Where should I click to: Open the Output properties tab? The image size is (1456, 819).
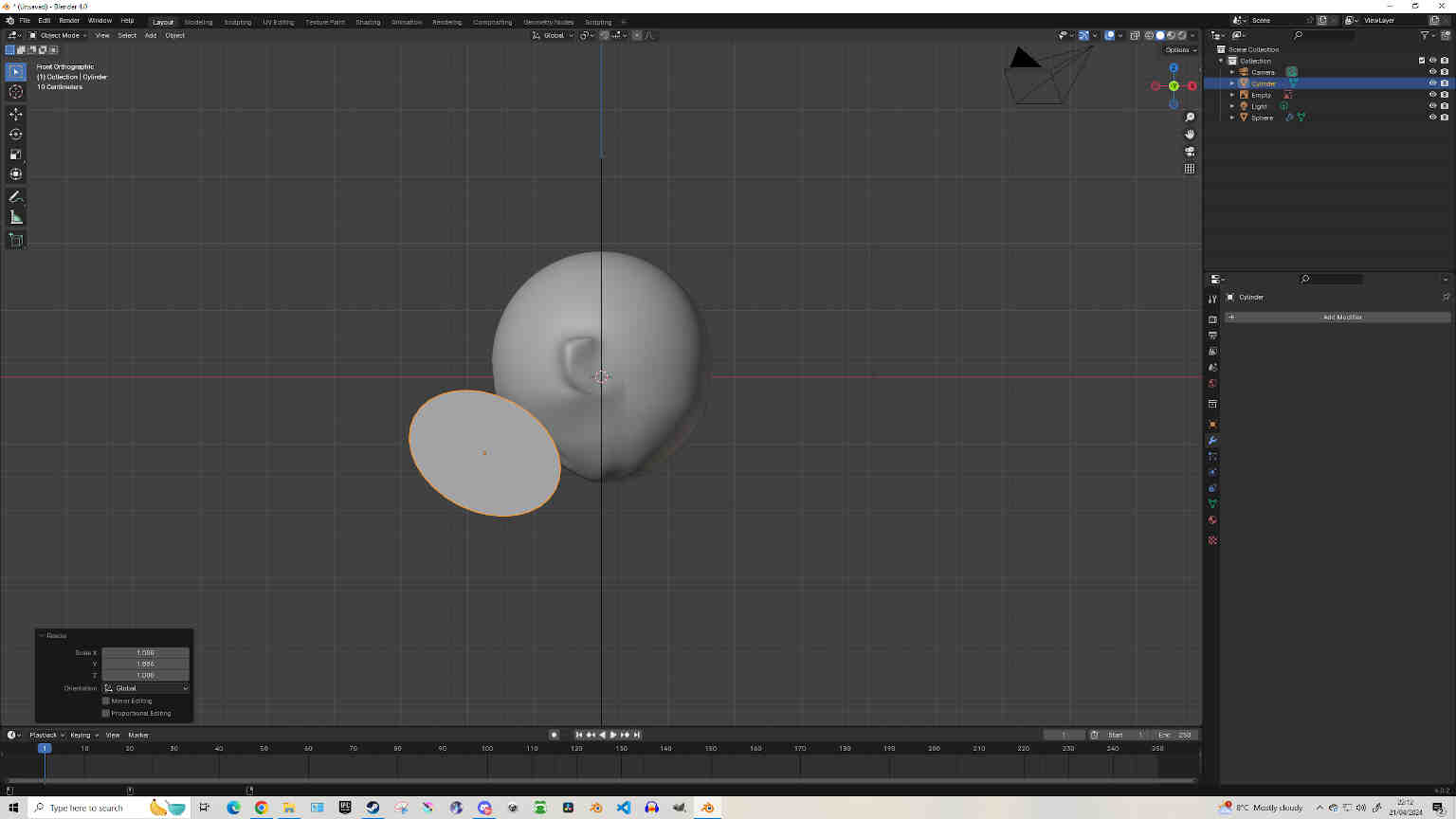coord(1212,336)
